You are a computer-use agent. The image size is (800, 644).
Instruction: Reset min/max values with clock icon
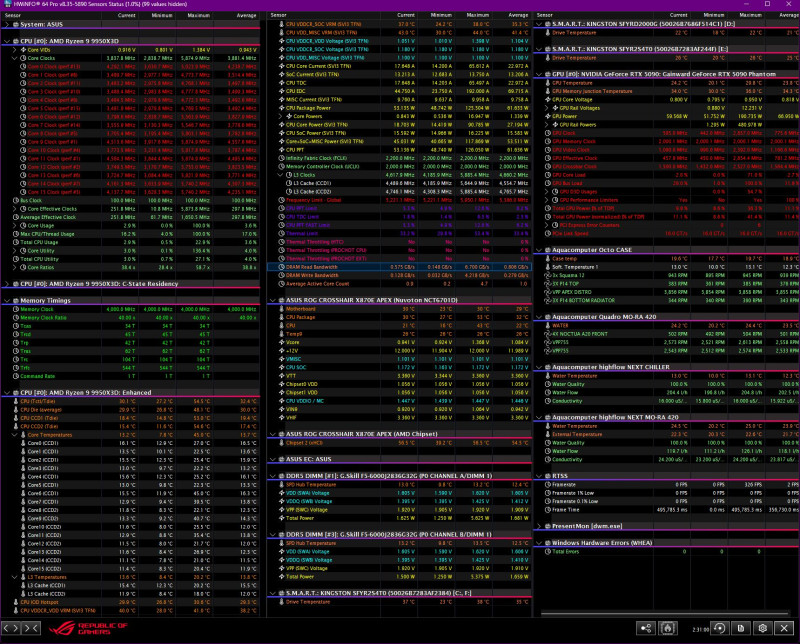click(720, 628)
